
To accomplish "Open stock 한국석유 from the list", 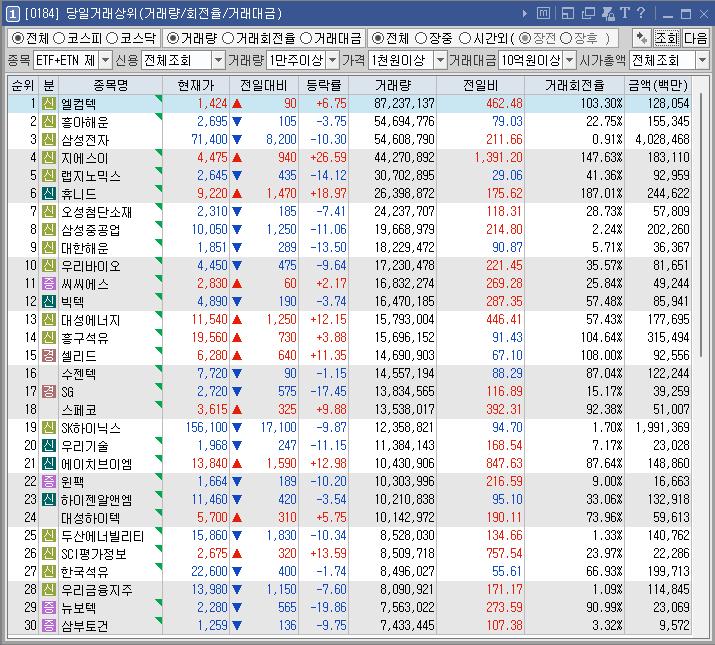I will (x=85, y=572).
